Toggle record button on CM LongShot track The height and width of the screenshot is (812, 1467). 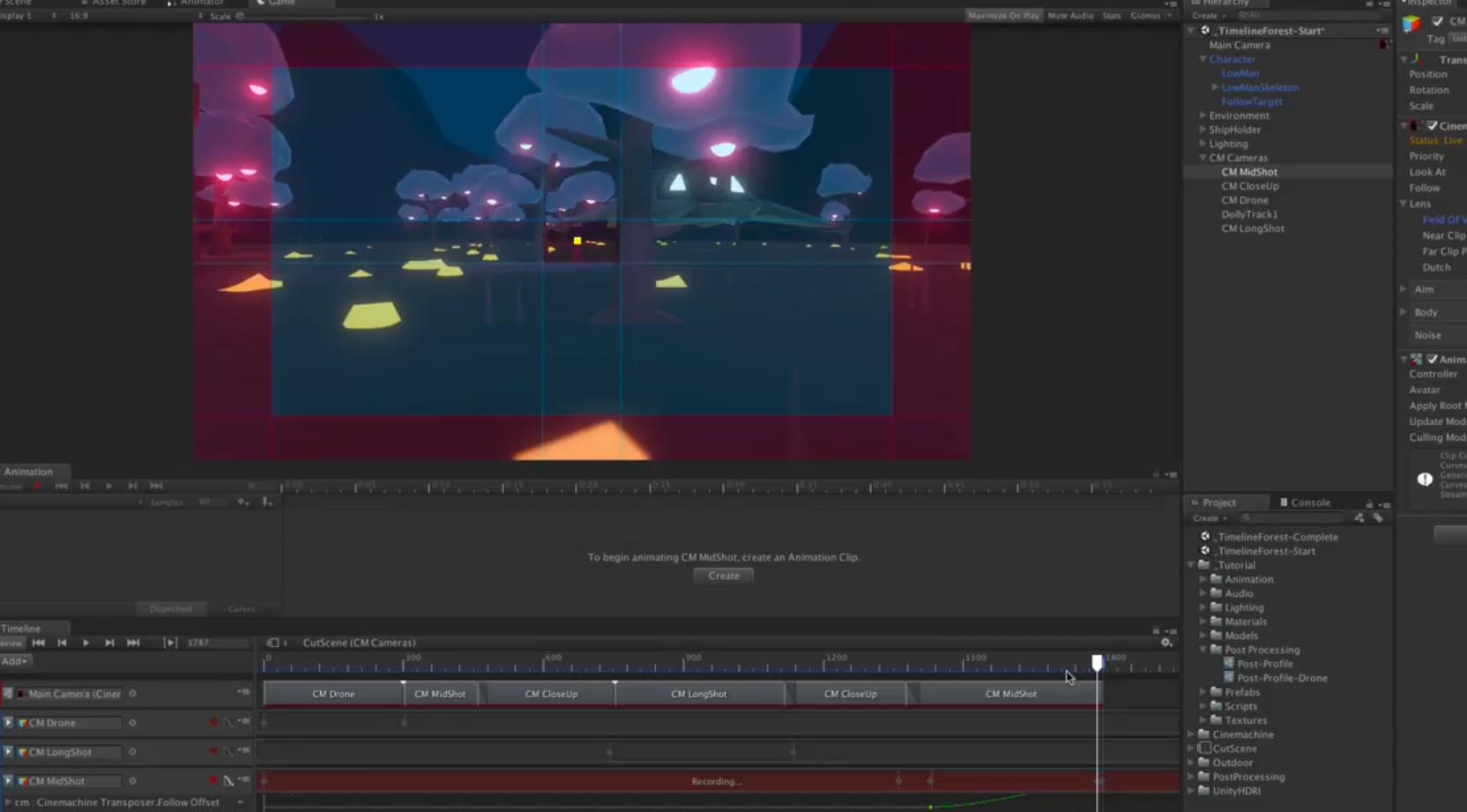[x=213, y=752]
